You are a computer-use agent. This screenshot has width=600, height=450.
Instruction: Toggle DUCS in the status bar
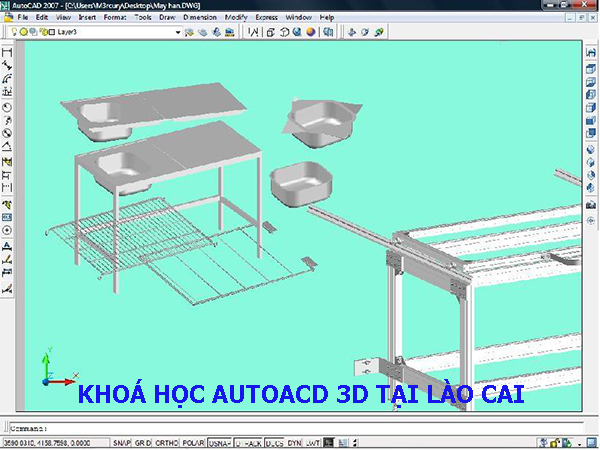pyautogui.click(x=274, y=443)
